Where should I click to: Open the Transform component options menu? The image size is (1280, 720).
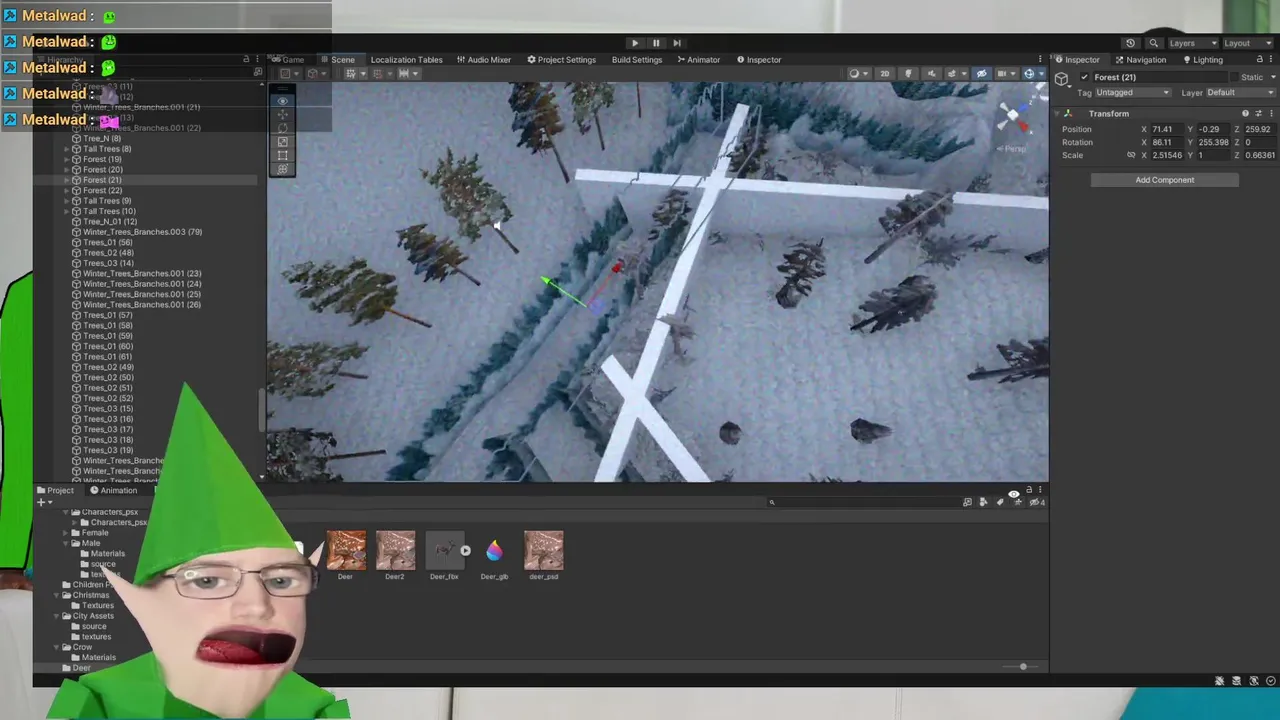(x=1271, y=114)
